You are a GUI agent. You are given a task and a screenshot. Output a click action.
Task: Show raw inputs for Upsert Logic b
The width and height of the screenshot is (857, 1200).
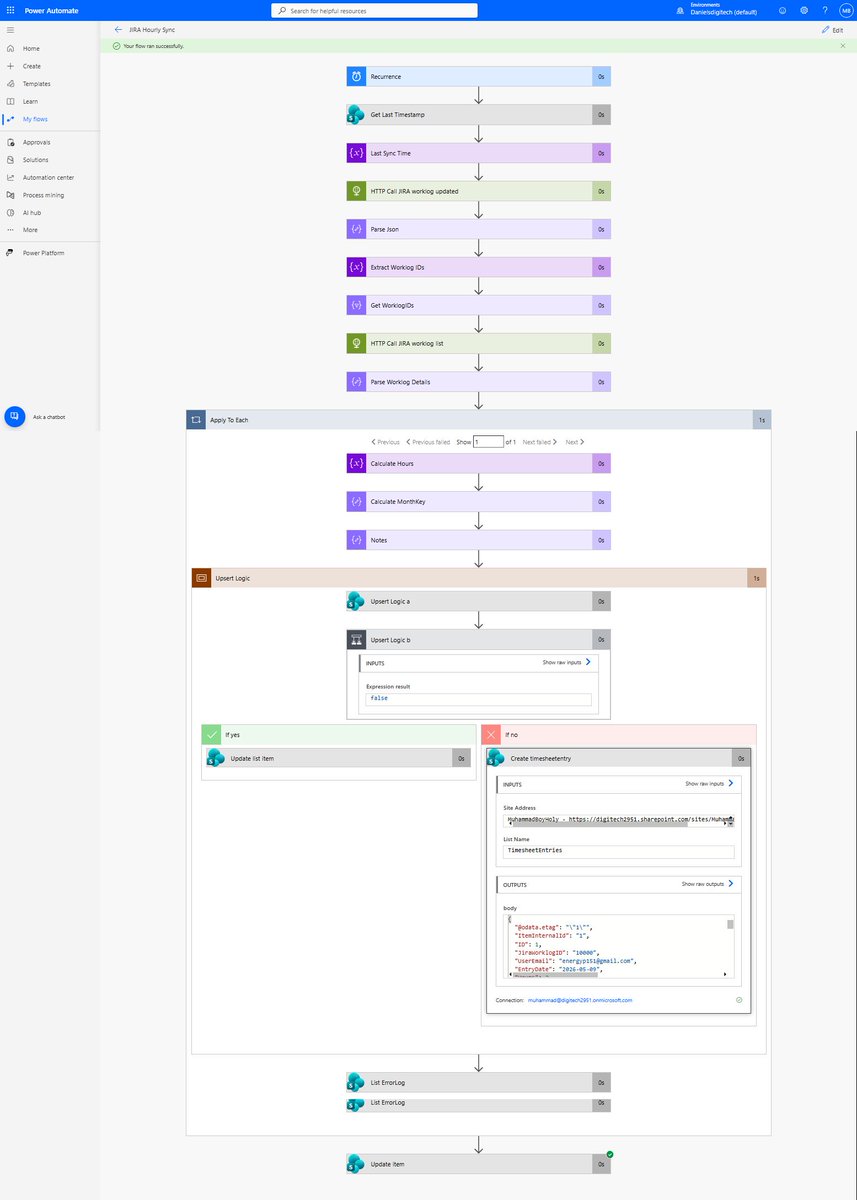point(567,662)
